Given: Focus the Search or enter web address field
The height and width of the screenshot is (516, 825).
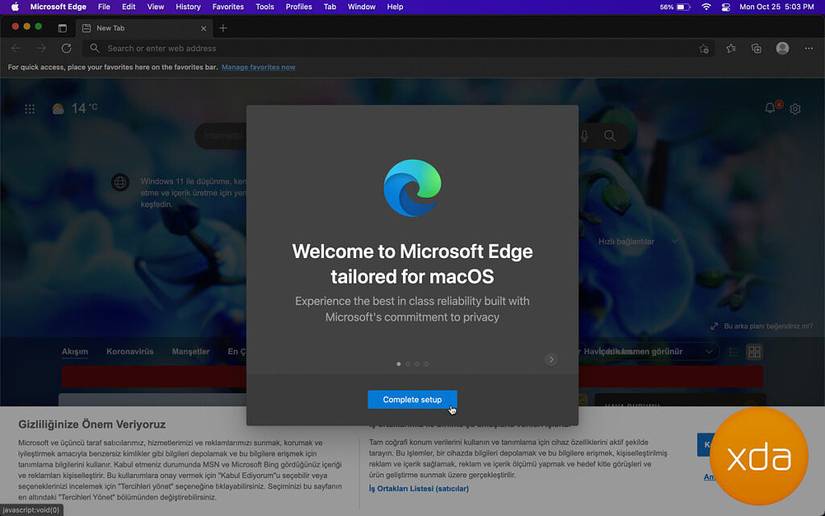Looking at the screenshot, I should pos(397,48).
